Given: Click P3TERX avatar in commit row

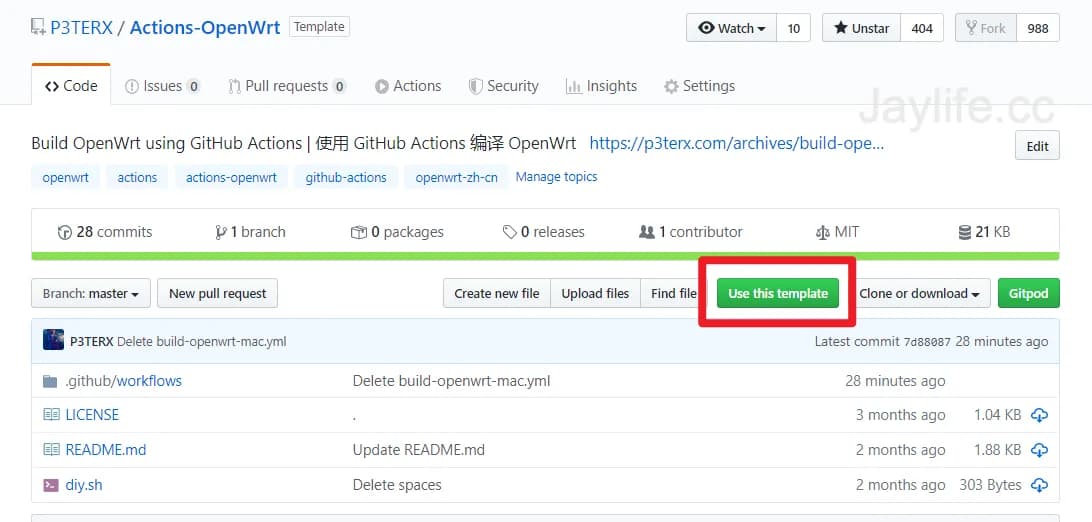Looking at the screenshot, I should coord(54,340).
